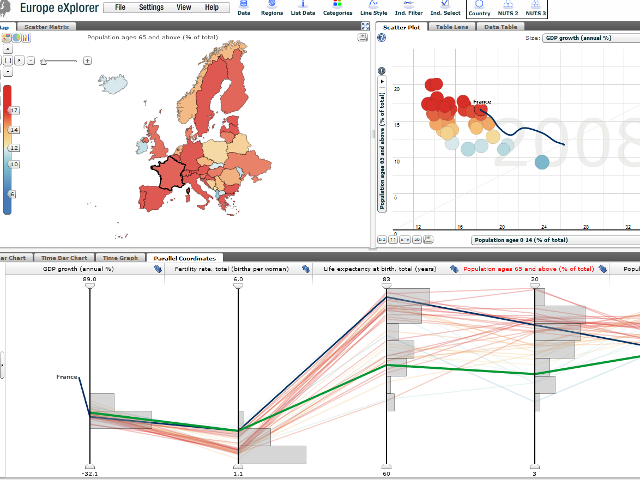Image resolution: width=640 pixels, height=480 pixels.
Task: Open the Categories toolbar icon
Action: (338, 8)
